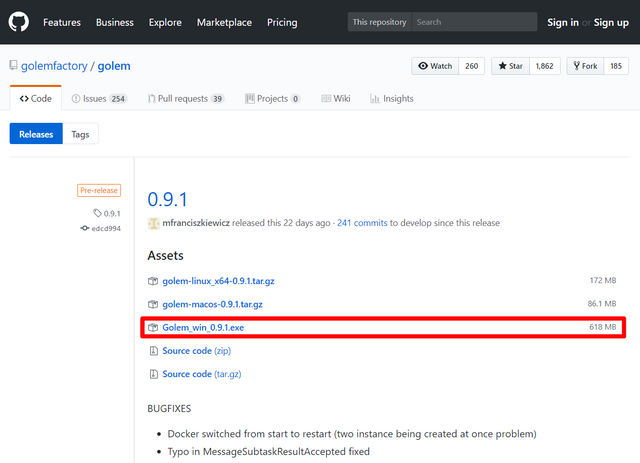Open the Business page link

click(115, 22)
